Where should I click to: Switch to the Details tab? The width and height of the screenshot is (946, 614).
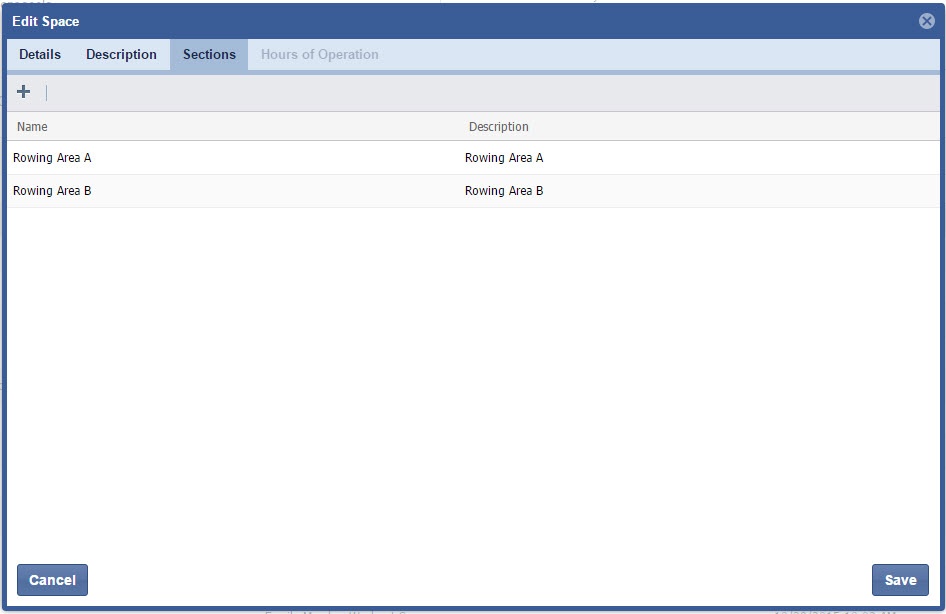40,55
